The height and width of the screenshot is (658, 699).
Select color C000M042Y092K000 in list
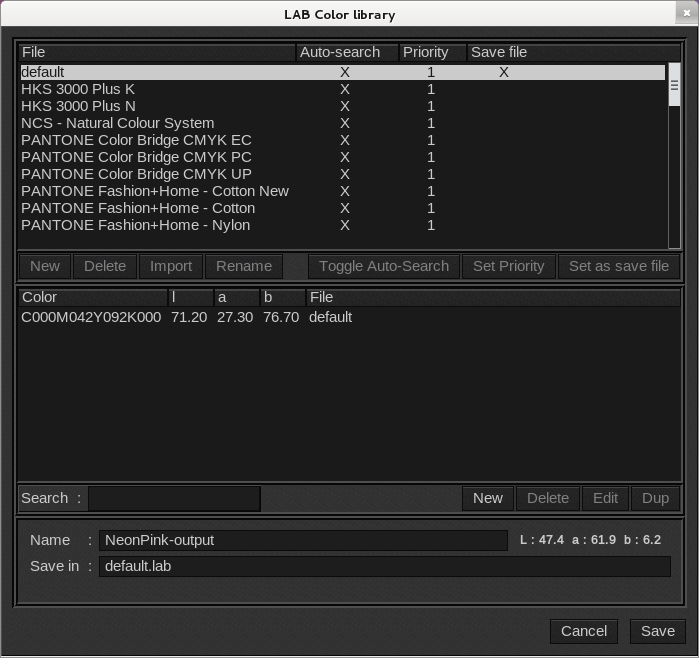click(91, 317)
